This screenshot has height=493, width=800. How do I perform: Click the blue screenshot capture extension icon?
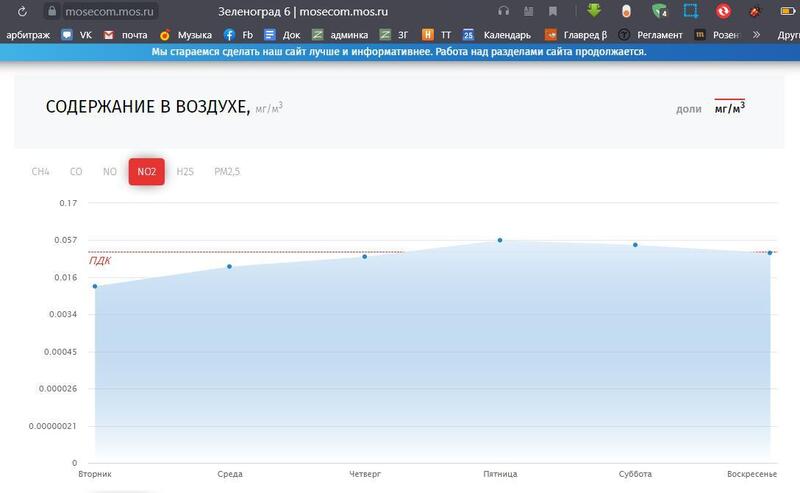pyautogui.click(x=690, y=11)
